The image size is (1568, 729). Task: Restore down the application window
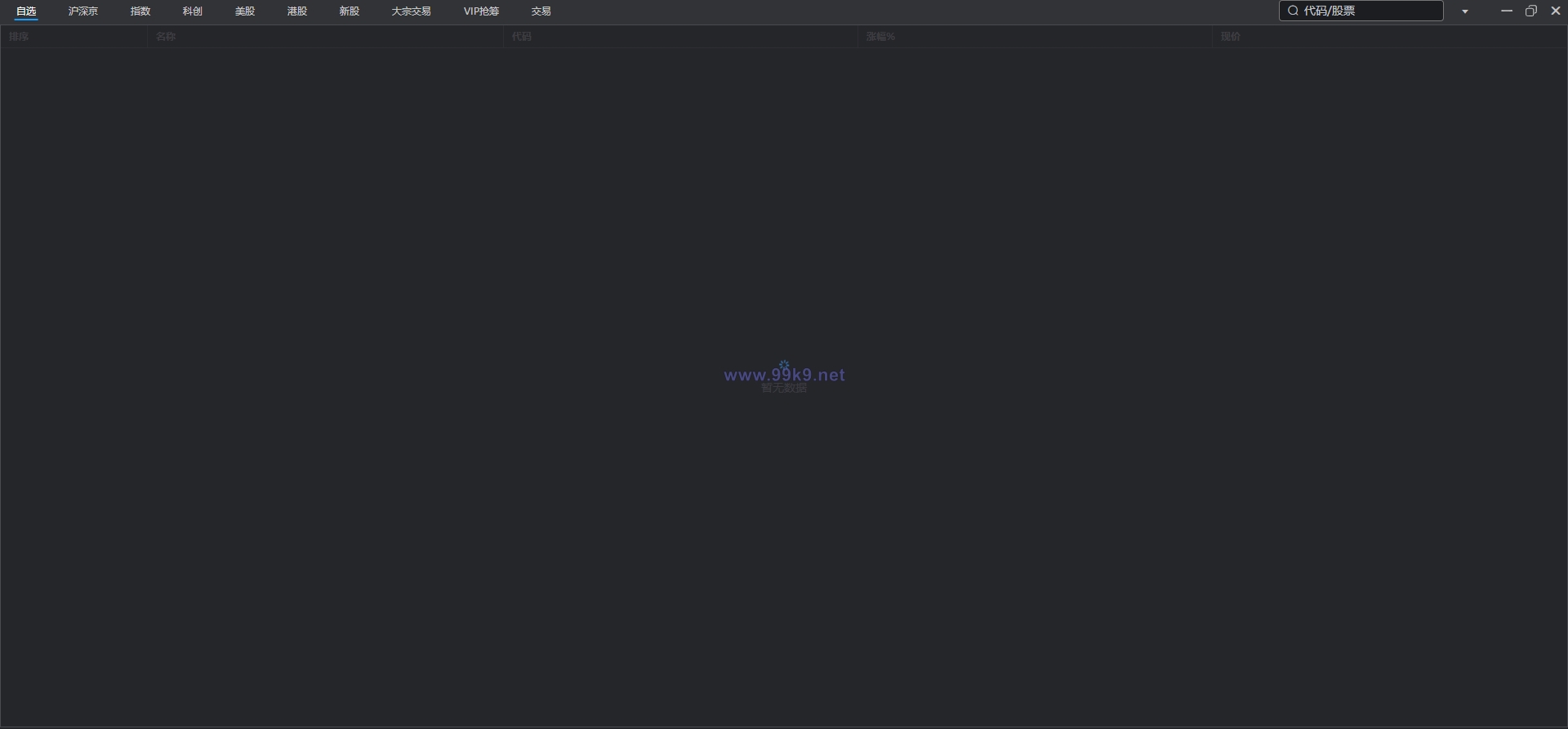click(1531, 11)
